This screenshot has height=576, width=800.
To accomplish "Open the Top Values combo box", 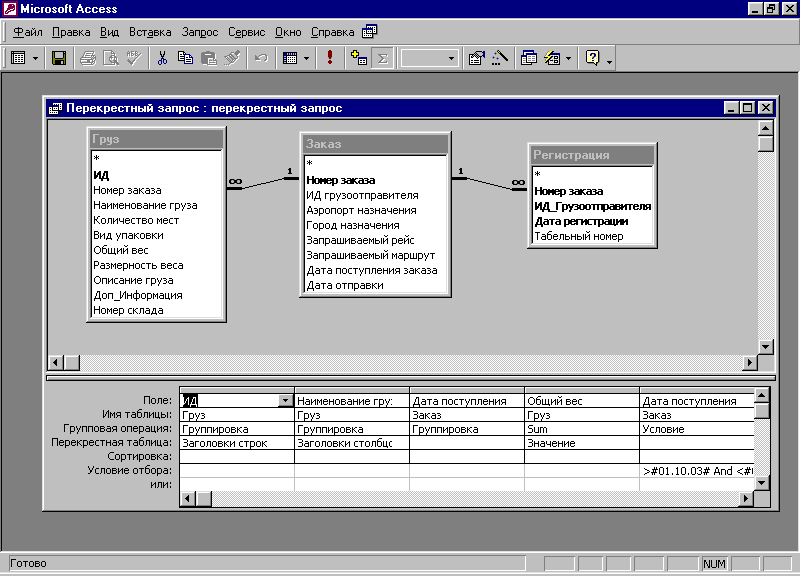I will [429, 58].
